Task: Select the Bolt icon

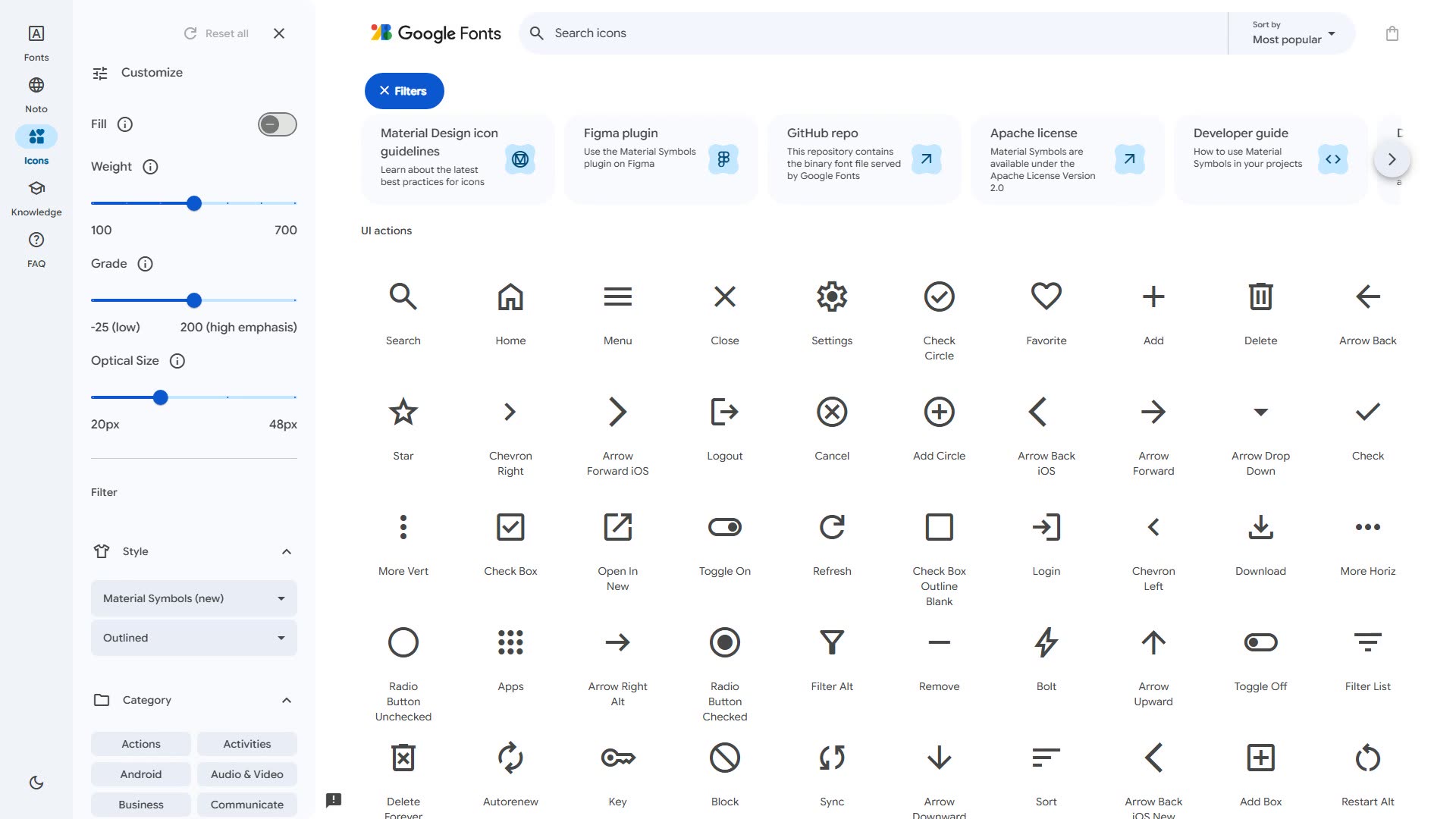Action: (x=1046, y=642)
